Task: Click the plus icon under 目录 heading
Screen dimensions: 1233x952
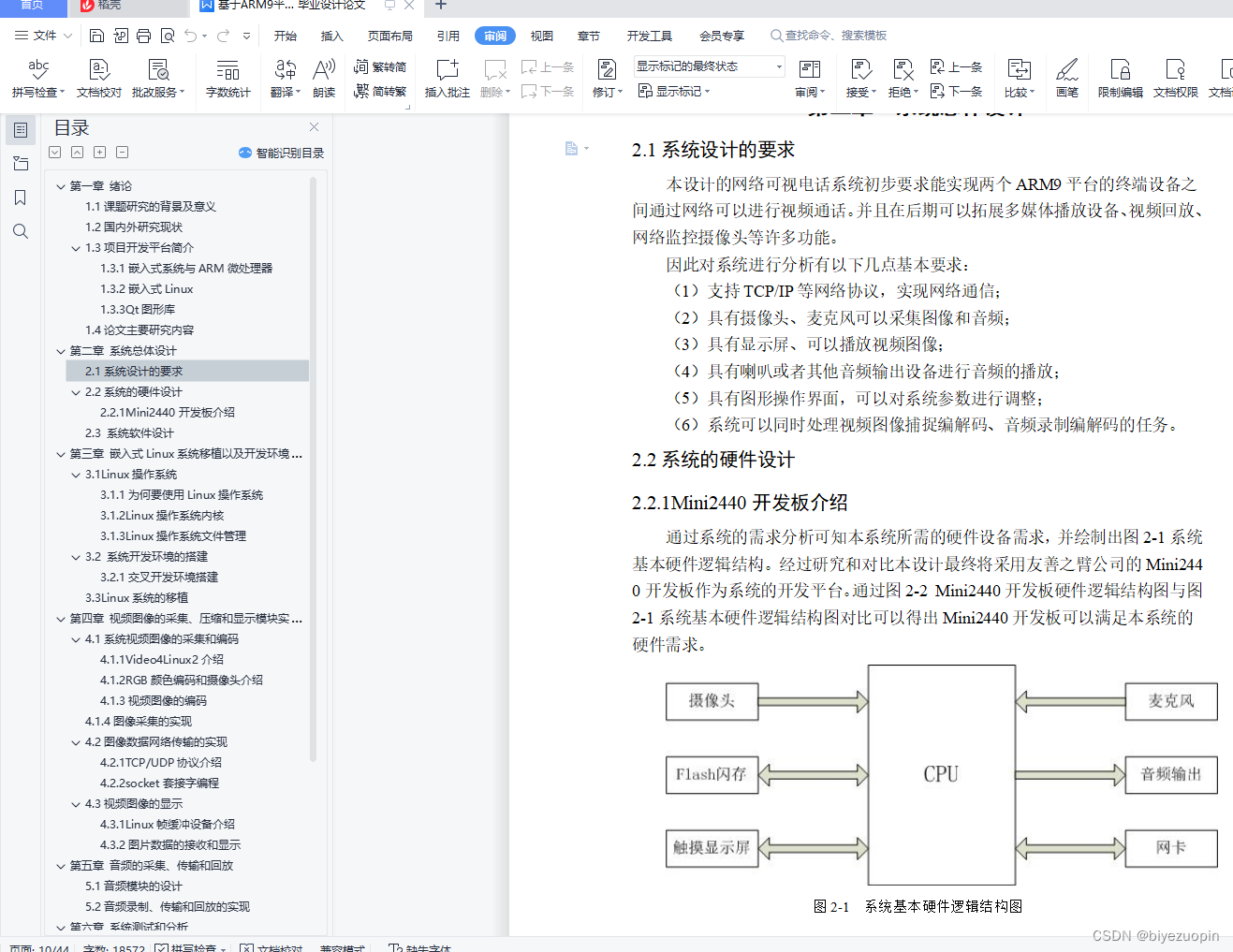Action: coord(99,152)
